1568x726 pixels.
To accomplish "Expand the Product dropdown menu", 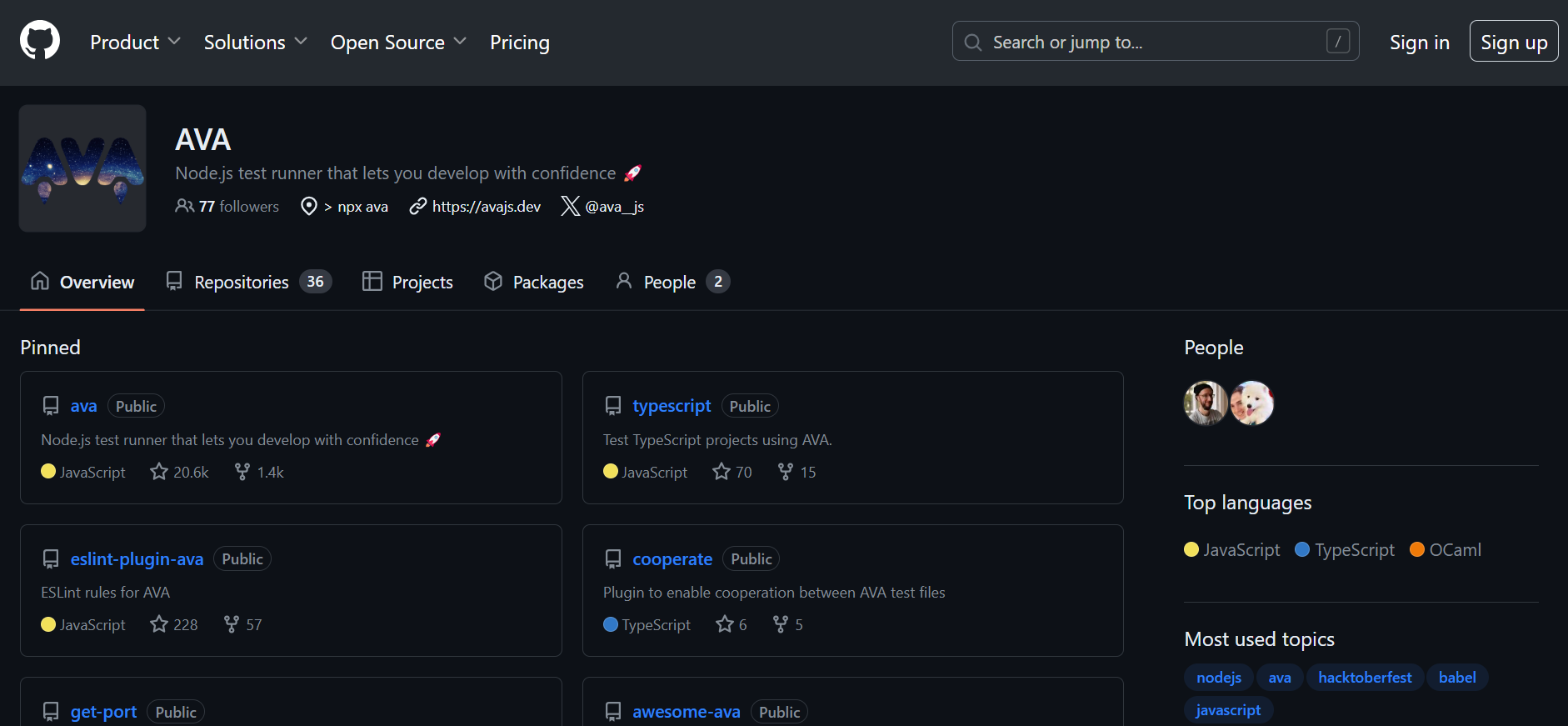I will tap(135, 43).
